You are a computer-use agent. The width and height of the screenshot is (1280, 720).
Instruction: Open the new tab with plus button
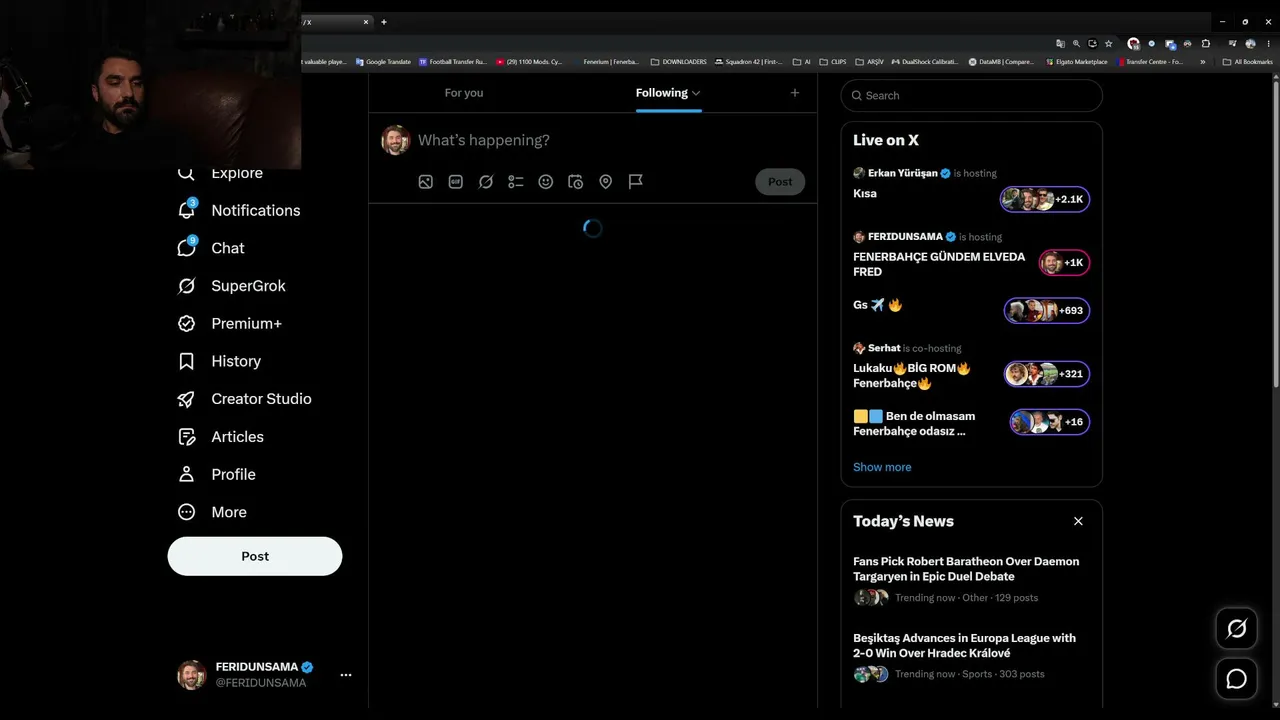[x=383, y=22]
